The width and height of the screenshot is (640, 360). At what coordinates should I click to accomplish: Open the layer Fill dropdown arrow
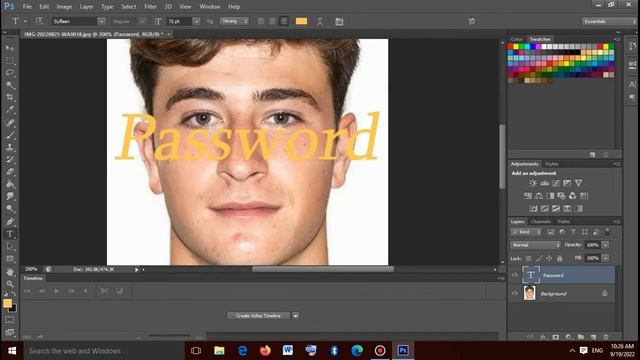point(606,258)
